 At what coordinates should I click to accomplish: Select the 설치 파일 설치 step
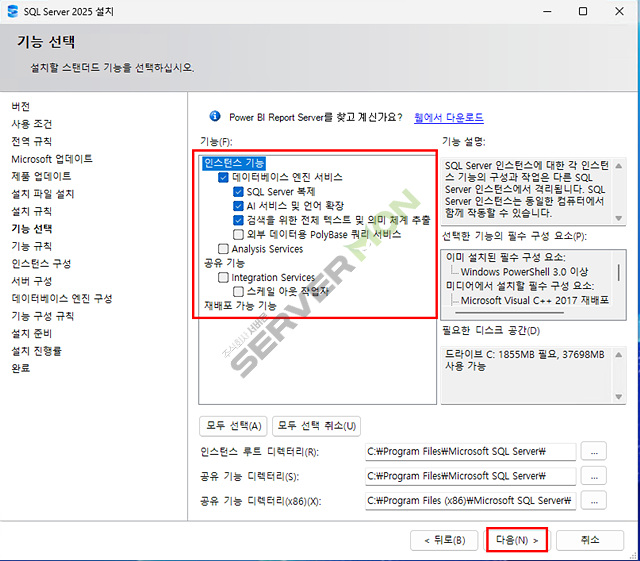(43, 194)
